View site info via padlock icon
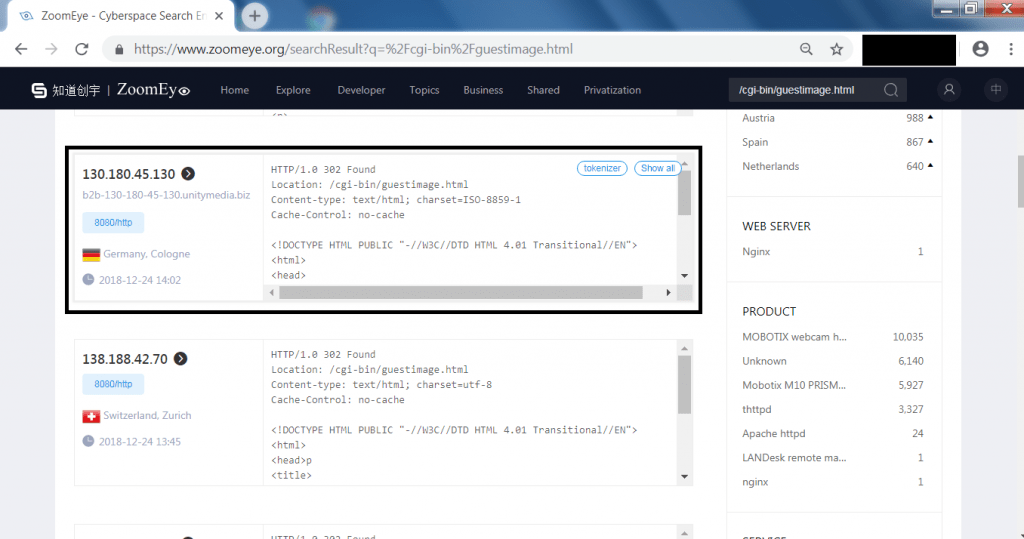Image resolution: width=1024 pixels, height=539 pixels. (119, 49)
